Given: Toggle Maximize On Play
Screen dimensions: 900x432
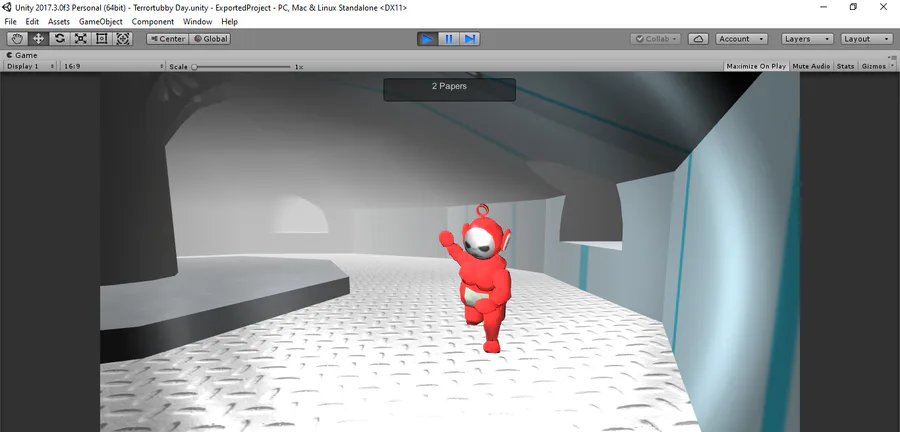Looking at the screenshot, I should click(x=756, y=67).
